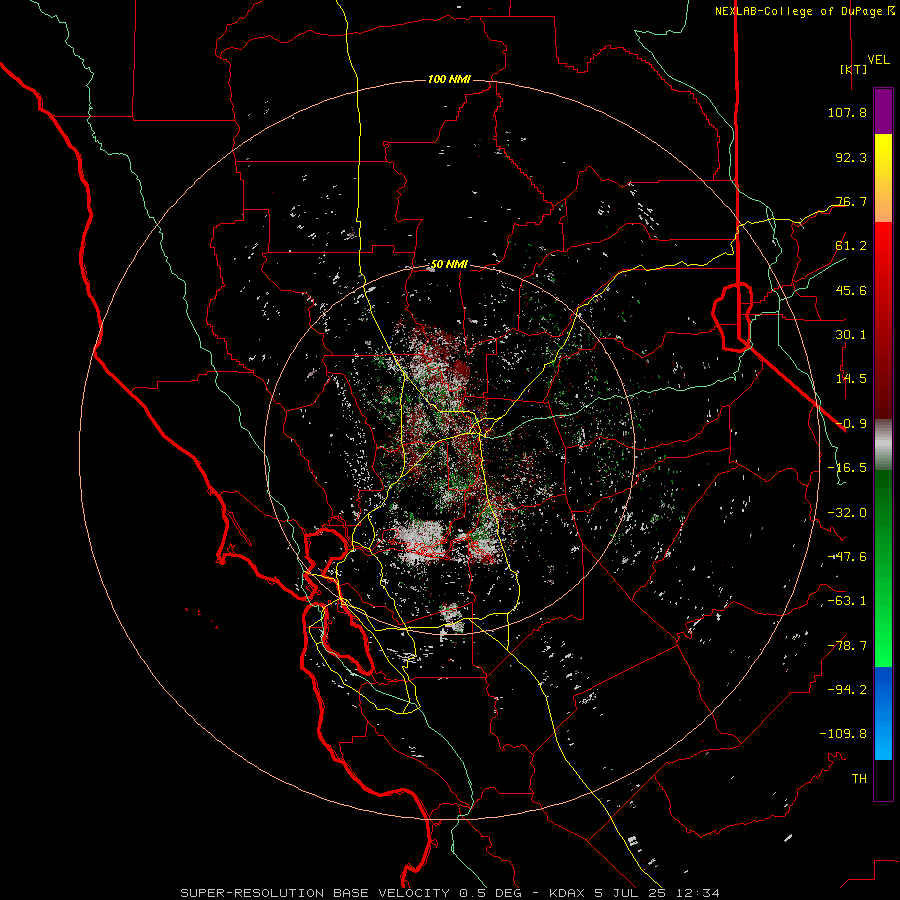Select the -109.8 legend value
Image resolution: width=900 pixels, height=900 pixels.
coord(843,734)
